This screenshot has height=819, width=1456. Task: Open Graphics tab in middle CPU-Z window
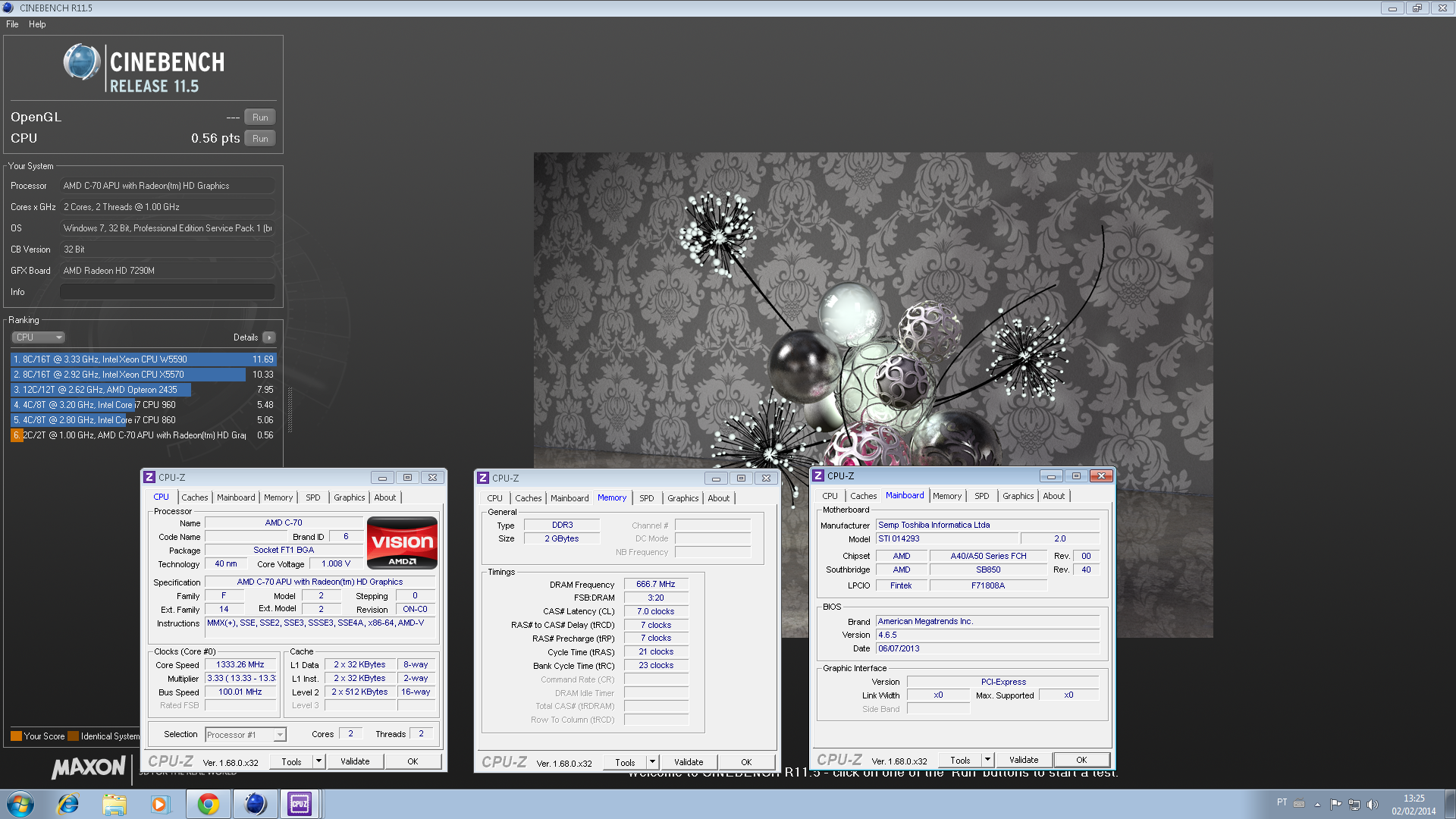tap(683, 498)
